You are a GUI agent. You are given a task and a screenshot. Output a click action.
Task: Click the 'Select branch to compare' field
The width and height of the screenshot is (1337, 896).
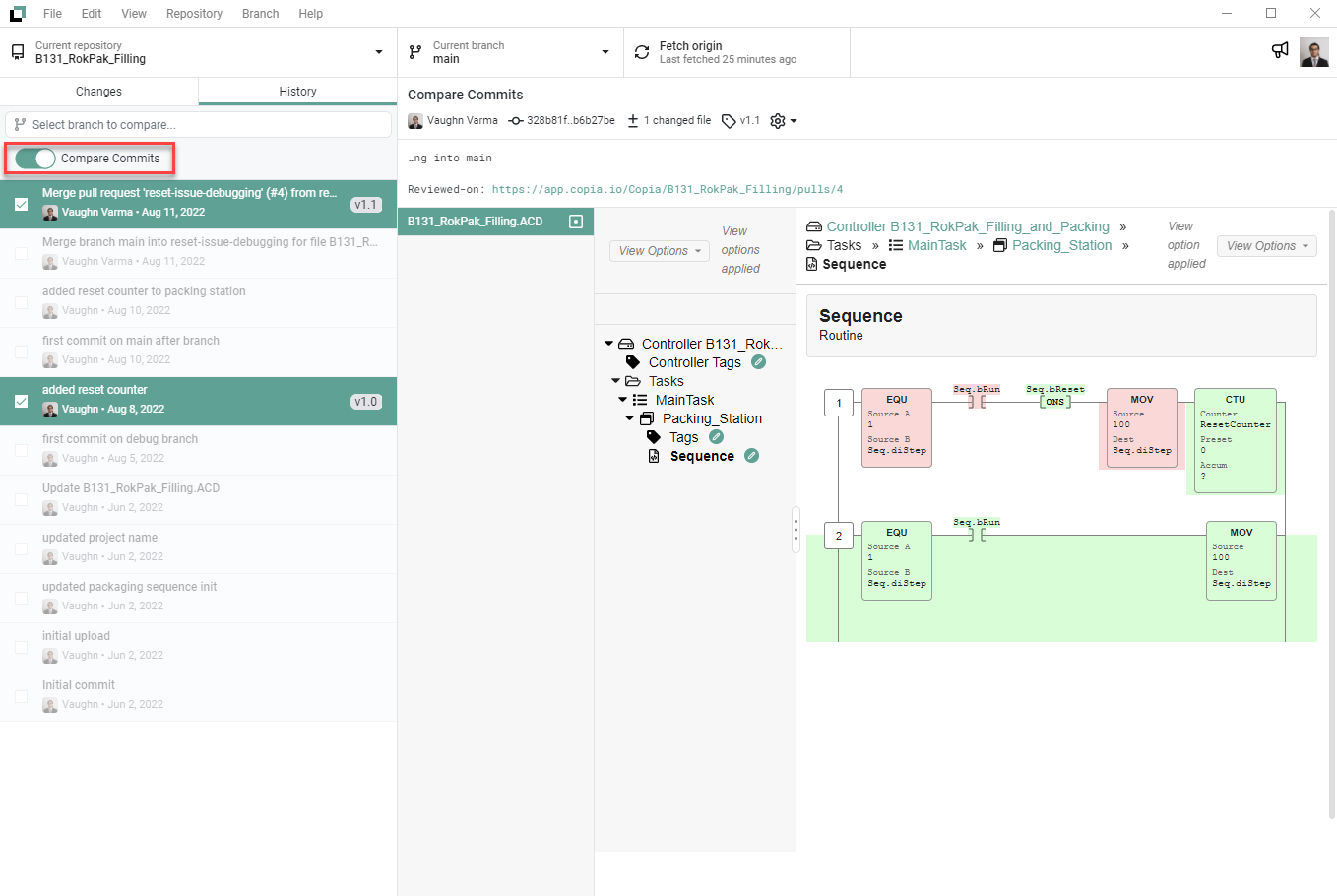click(x=197, y=125)
